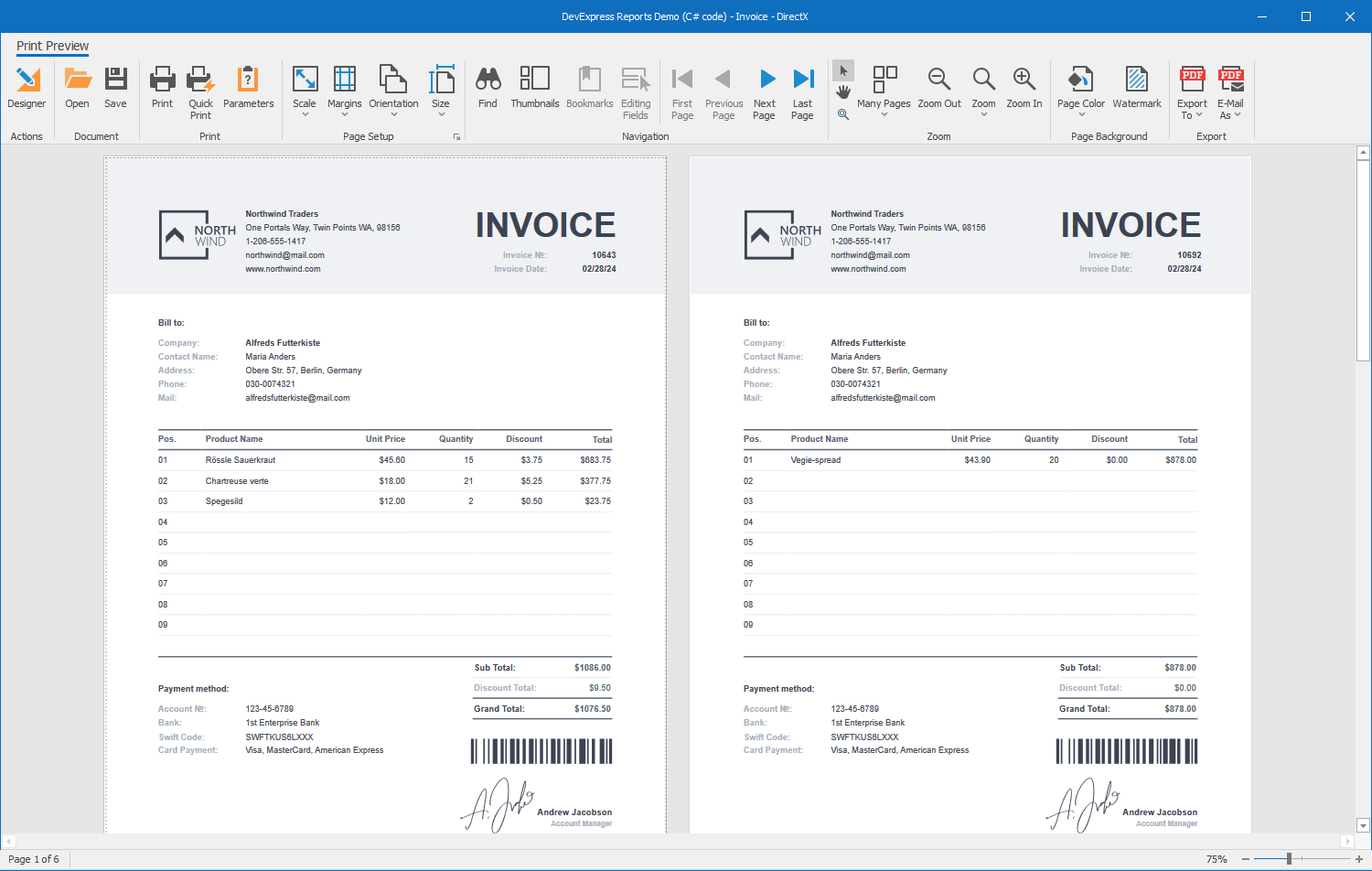Click the zoom slider in status bar
This screenshot has width=1372, height=871.
1289,859
